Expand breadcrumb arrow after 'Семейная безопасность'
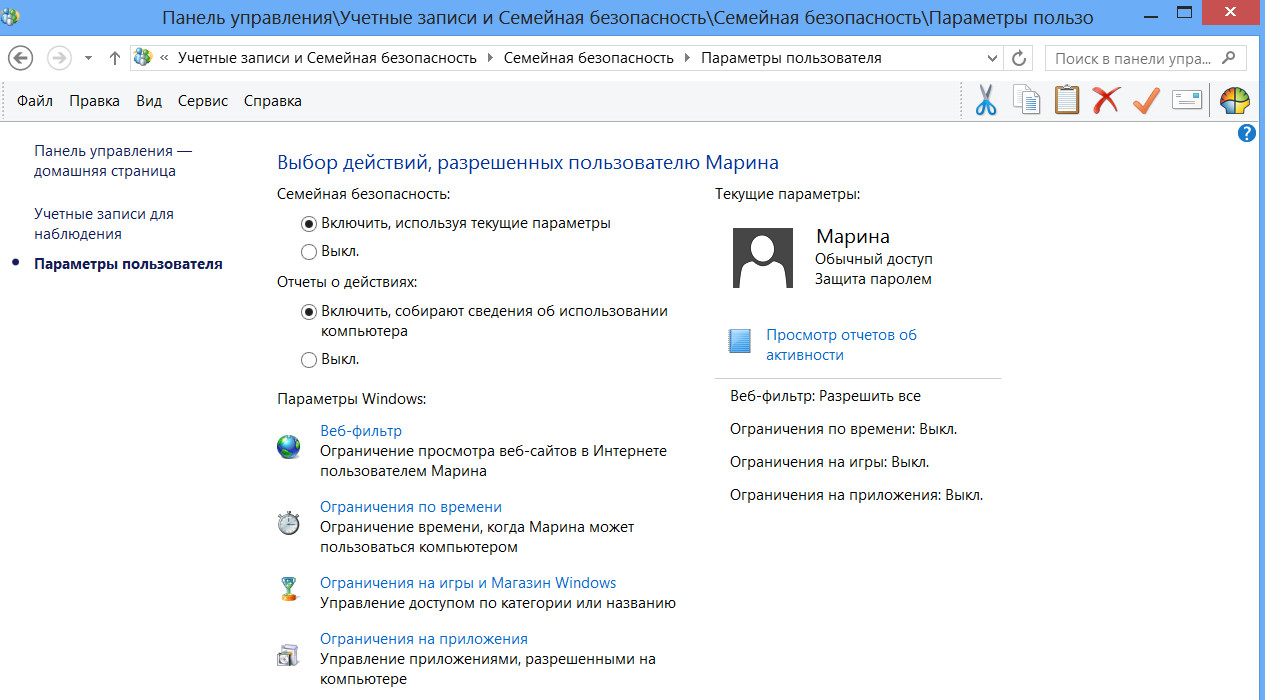The width and height of the screenshot is (1265, 700). [687, 58]
